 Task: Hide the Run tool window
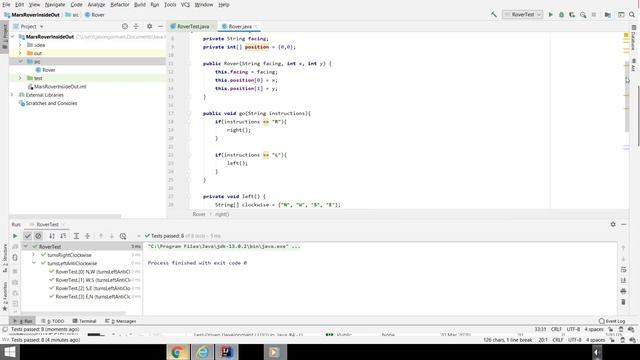[624, 224]
